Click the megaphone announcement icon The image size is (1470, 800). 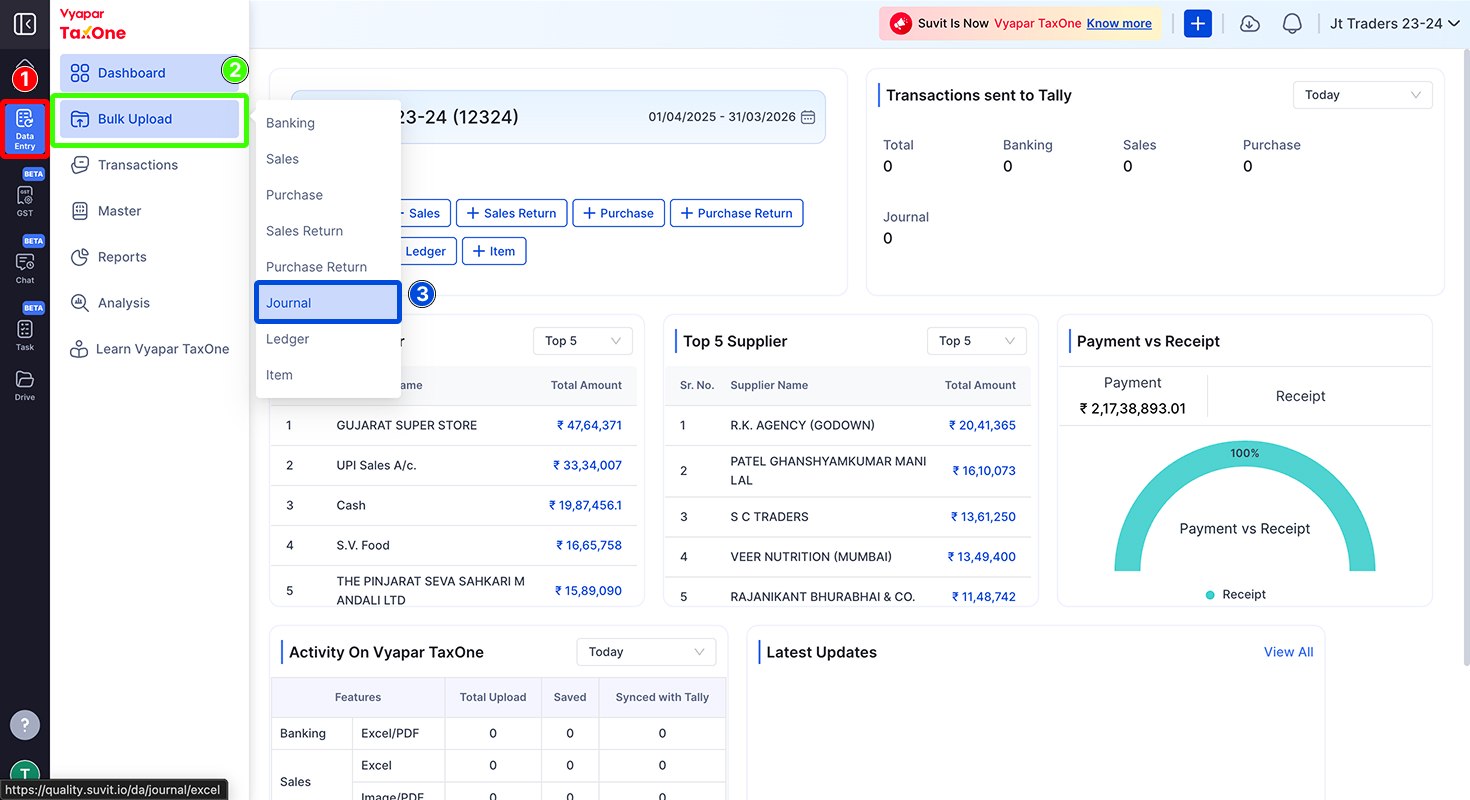coord(901,23)
